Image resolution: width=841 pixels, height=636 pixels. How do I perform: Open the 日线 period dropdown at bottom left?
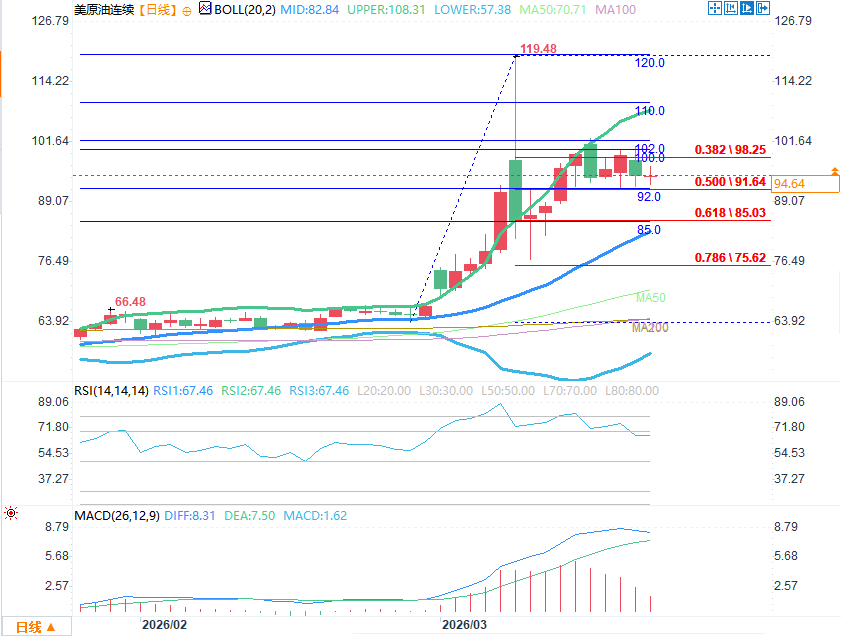point(35,627)
